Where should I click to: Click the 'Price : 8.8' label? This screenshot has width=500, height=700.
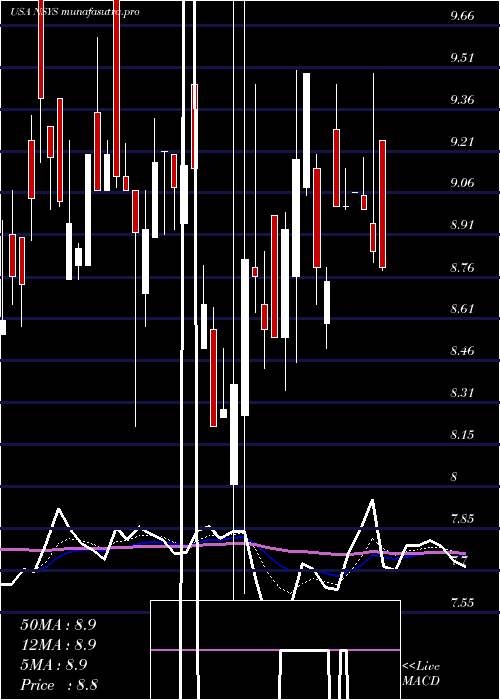59,685
